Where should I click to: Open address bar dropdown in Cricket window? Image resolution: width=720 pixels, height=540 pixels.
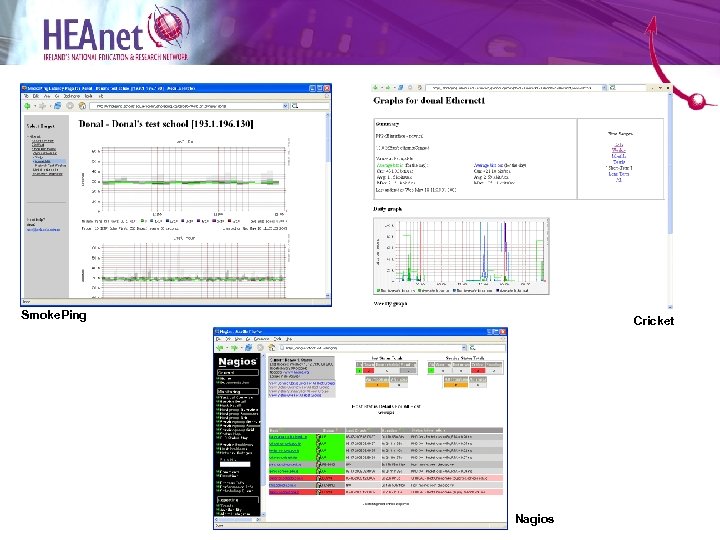pos(604,87)
